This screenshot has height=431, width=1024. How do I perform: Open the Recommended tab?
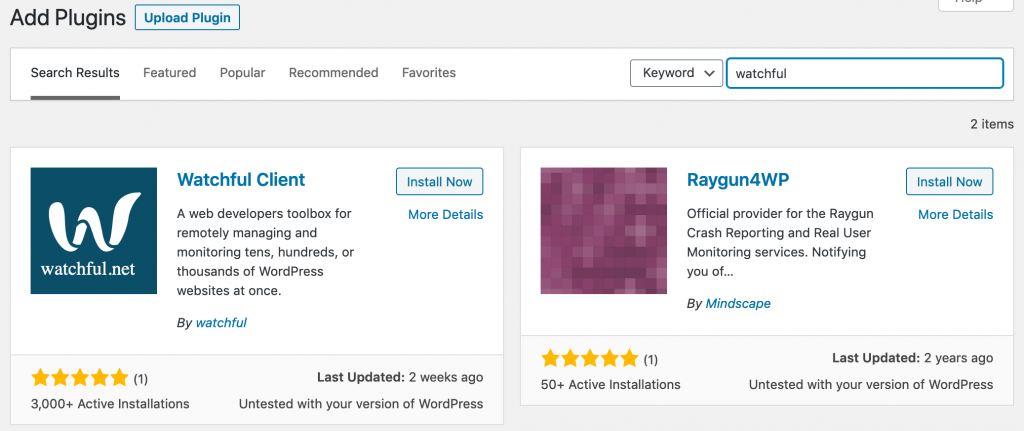pos(334,73)
